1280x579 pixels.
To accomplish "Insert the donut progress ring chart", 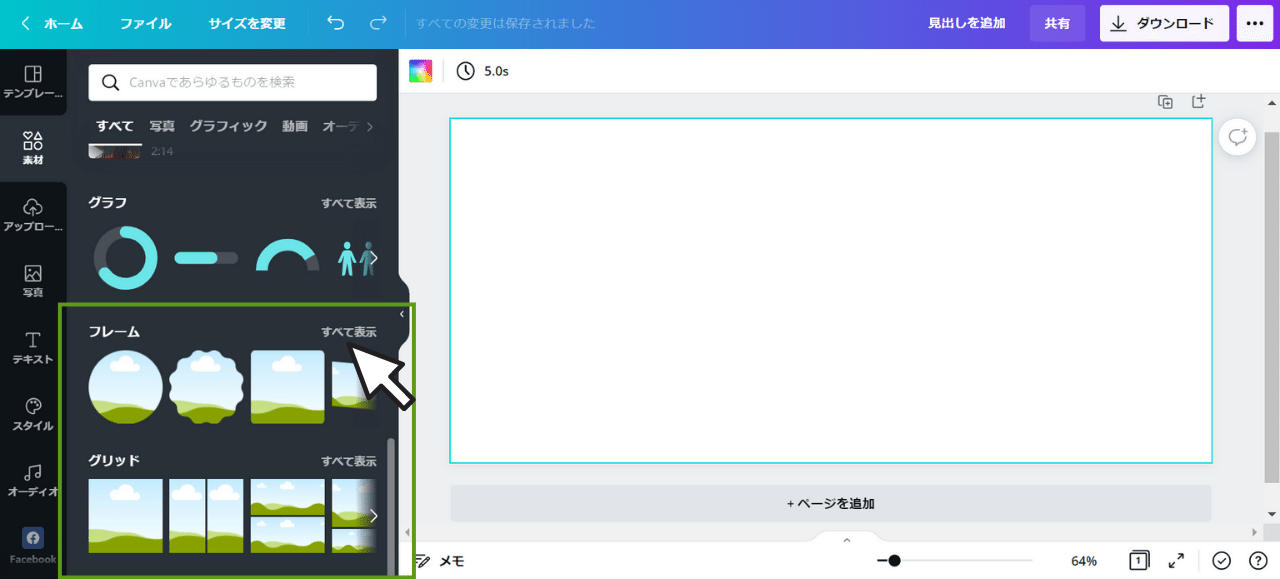I will pos(126,258).
